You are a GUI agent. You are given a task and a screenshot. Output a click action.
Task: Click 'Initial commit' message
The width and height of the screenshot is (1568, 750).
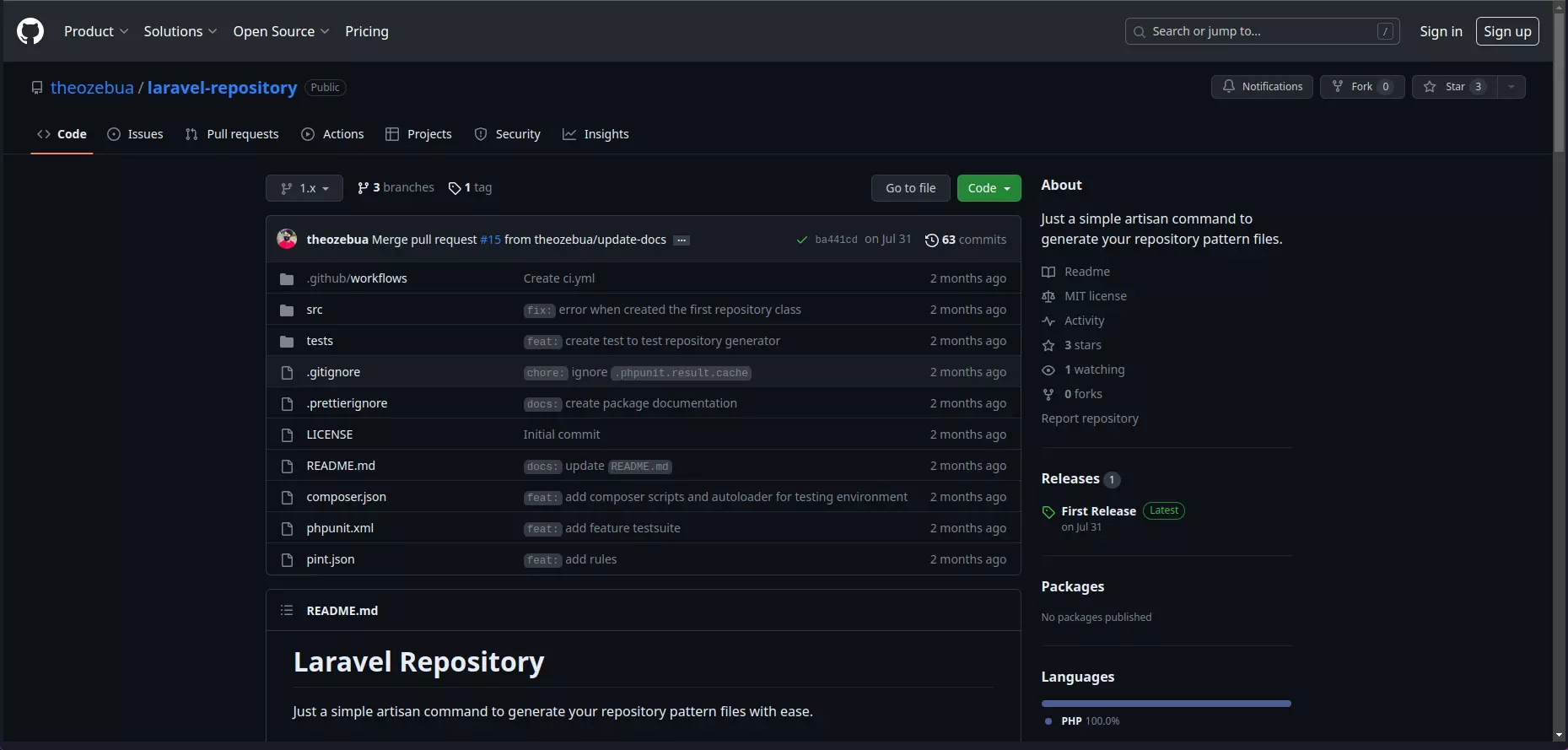pos(562,434)
